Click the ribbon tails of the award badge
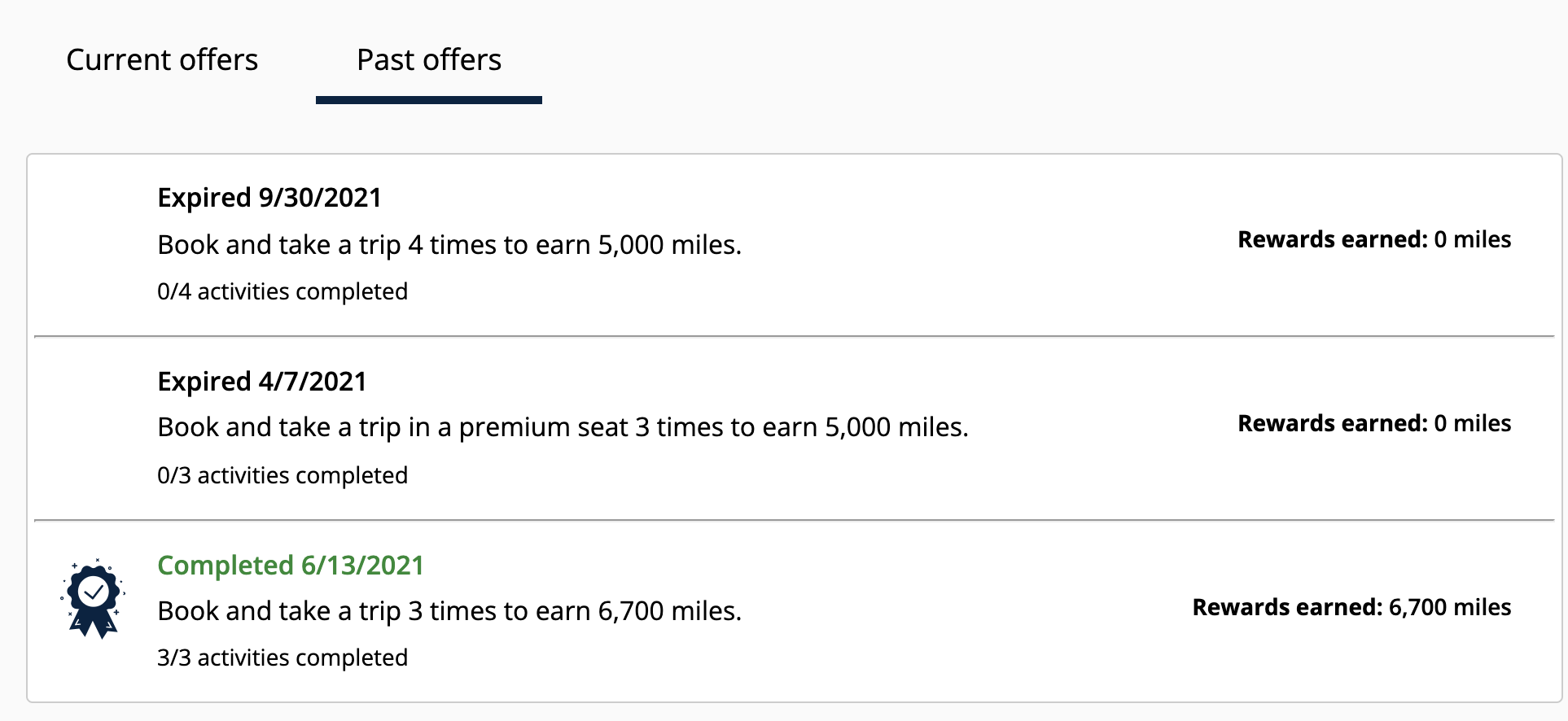1568x721 pixels. (x=93, y=625)
